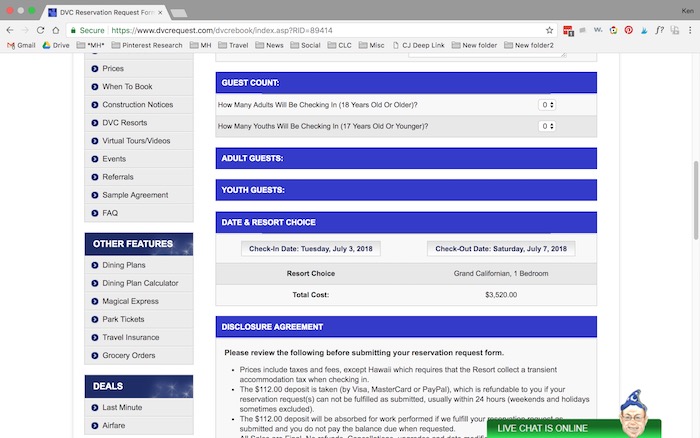Open Construction Notices from sidebar
Image resolution: width=700 pixels, height=438 pixels.
point(138,104)
